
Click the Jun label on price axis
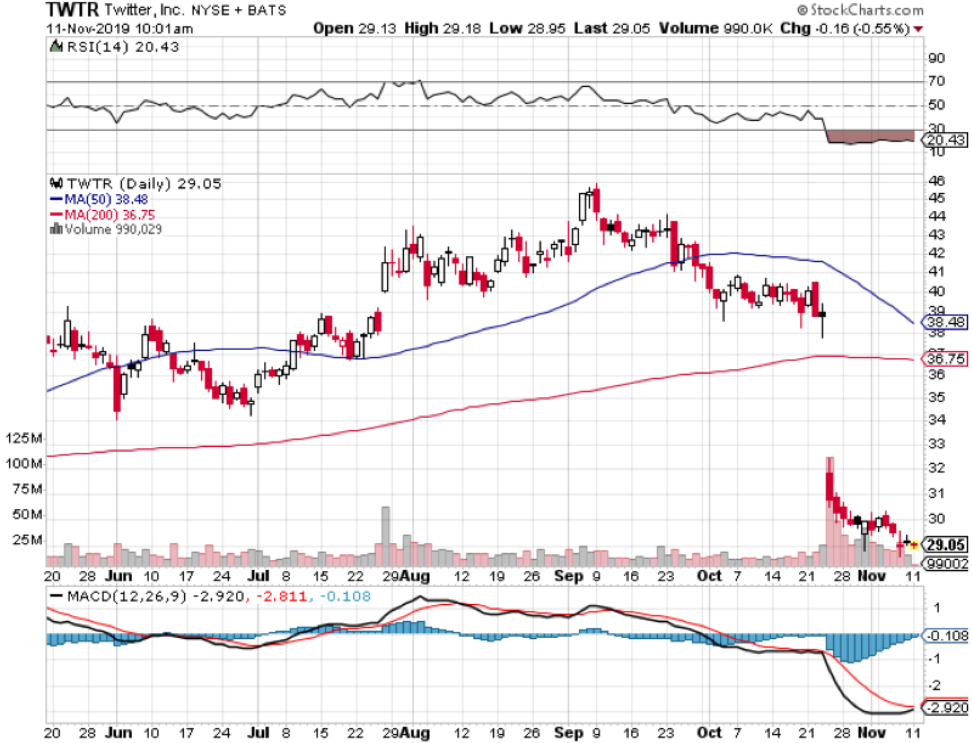(118, 576)
